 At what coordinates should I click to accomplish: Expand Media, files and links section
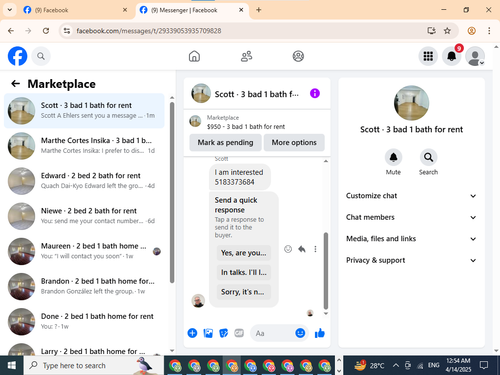(x=411, y=239)
